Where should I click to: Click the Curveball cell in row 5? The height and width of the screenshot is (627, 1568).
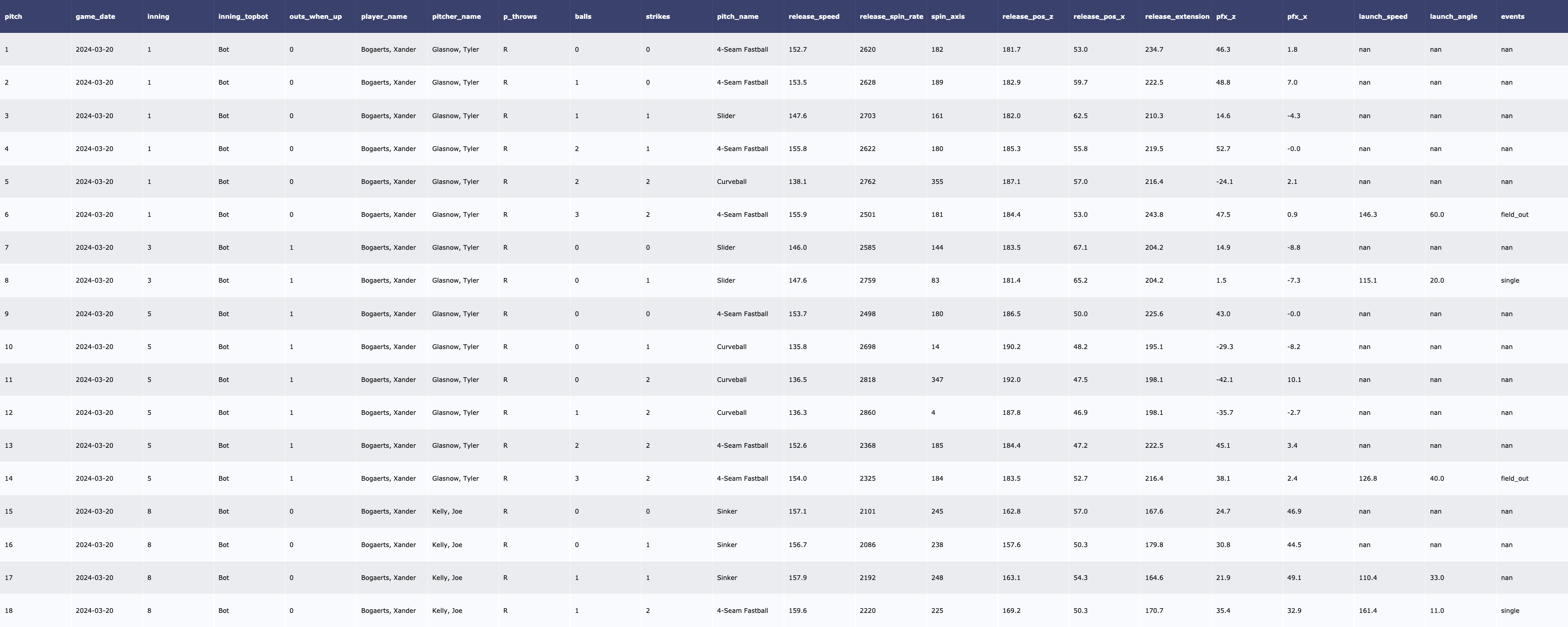[731, 181]
